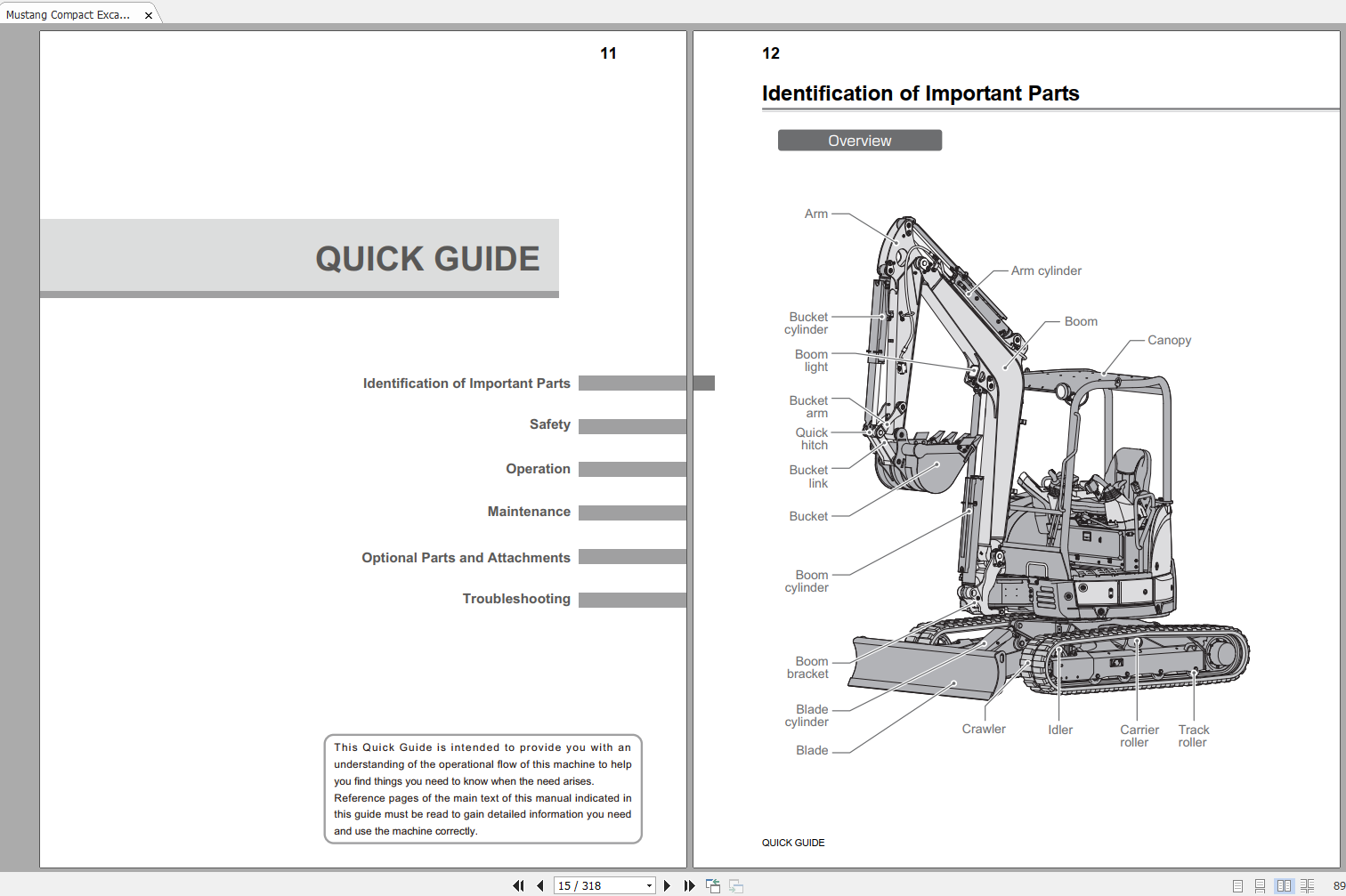Click the Overview heading button
The width and height of the screenshot is (1346, 896).
(x=859, y=141)
